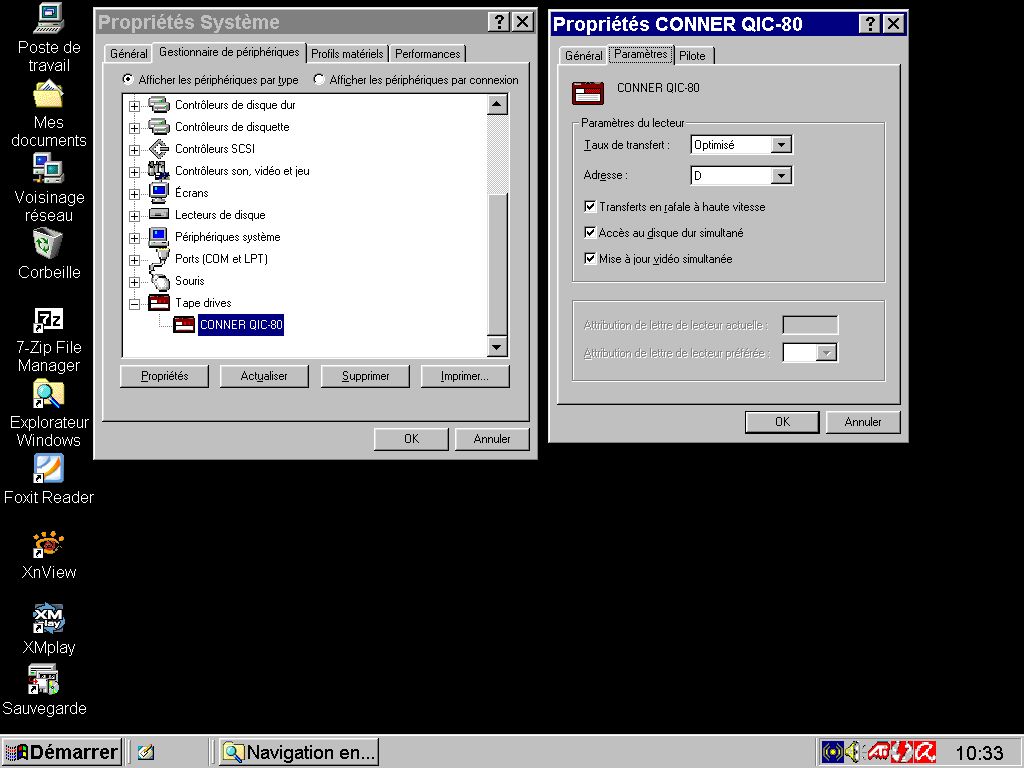This screenshot has height=768, width=1024.
Task: Select the Voisinage réseau desktop icon
Action: tap(49, 168)
